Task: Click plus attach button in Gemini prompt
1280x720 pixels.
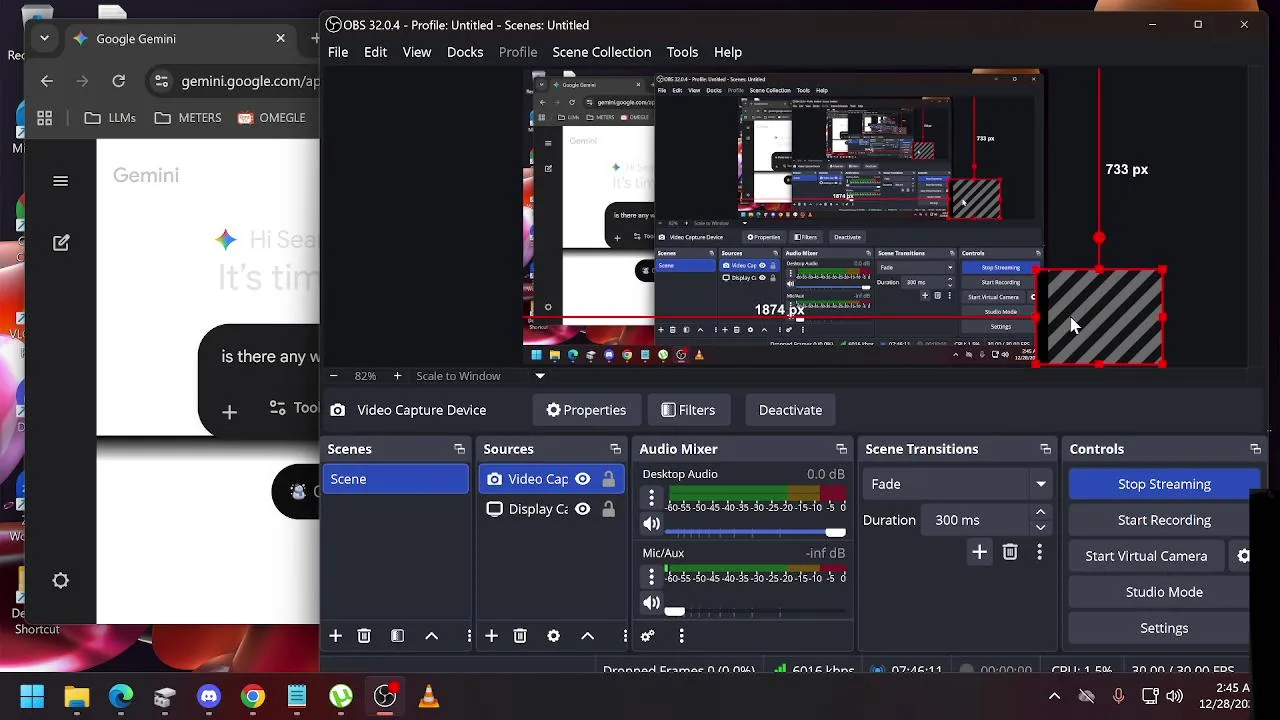Action: (x=229, y=412)
